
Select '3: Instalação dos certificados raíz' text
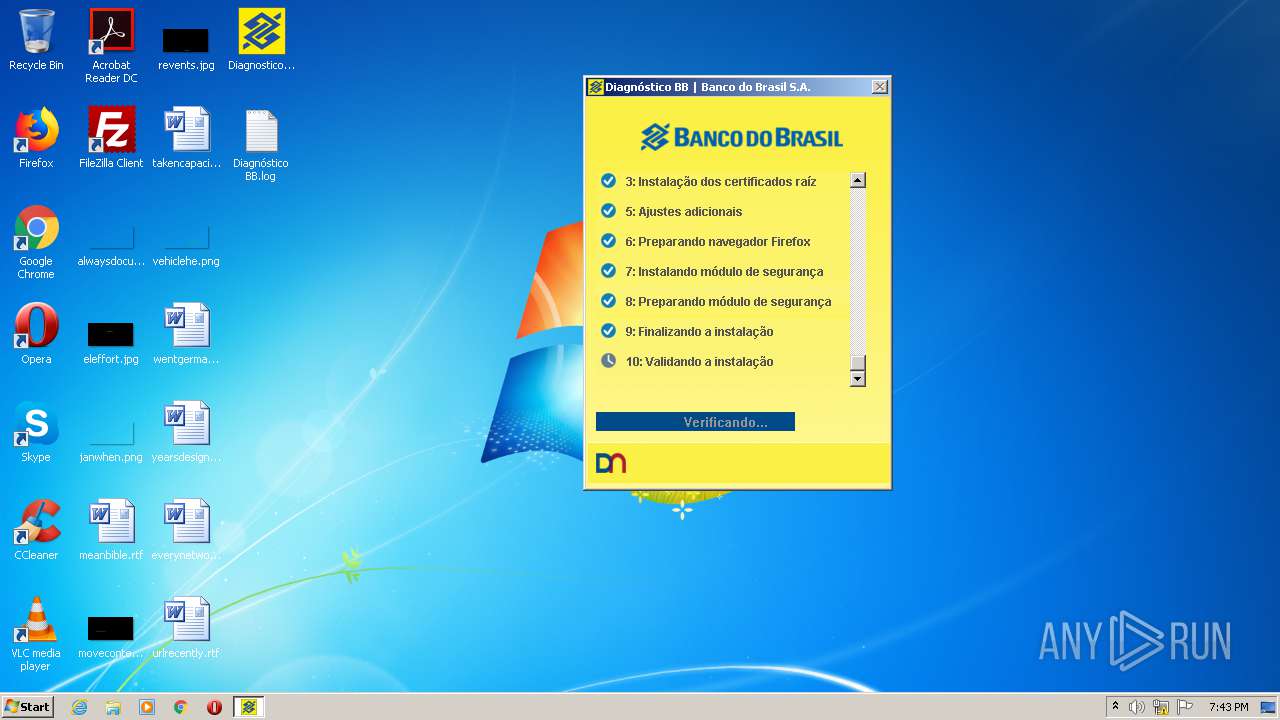[x=721, y=182]
